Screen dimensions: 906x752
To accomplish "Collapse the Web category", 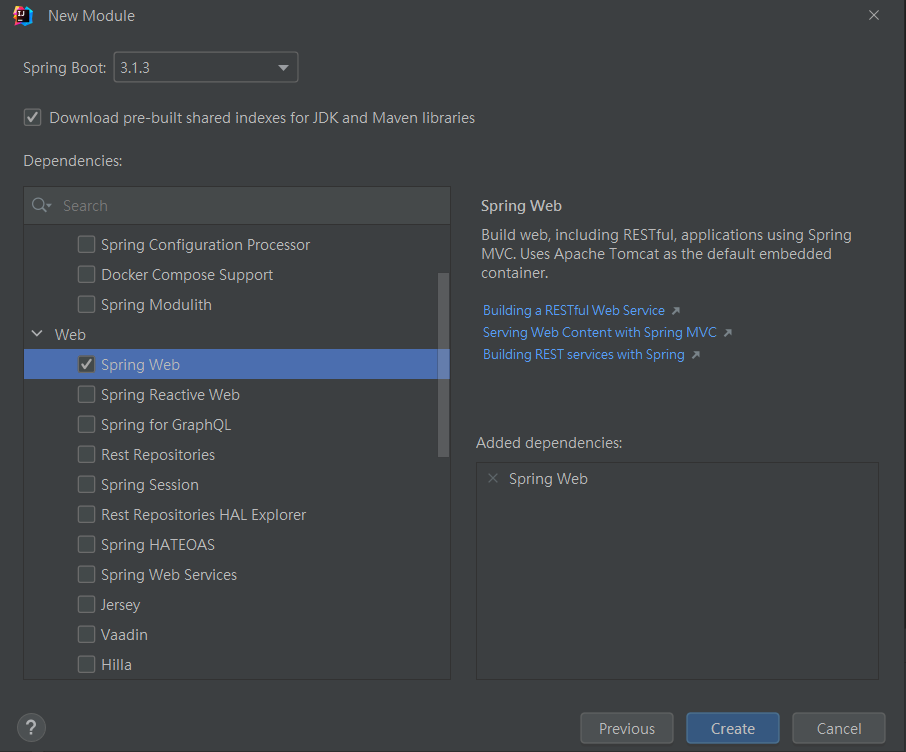I will [x=37, y=334].
